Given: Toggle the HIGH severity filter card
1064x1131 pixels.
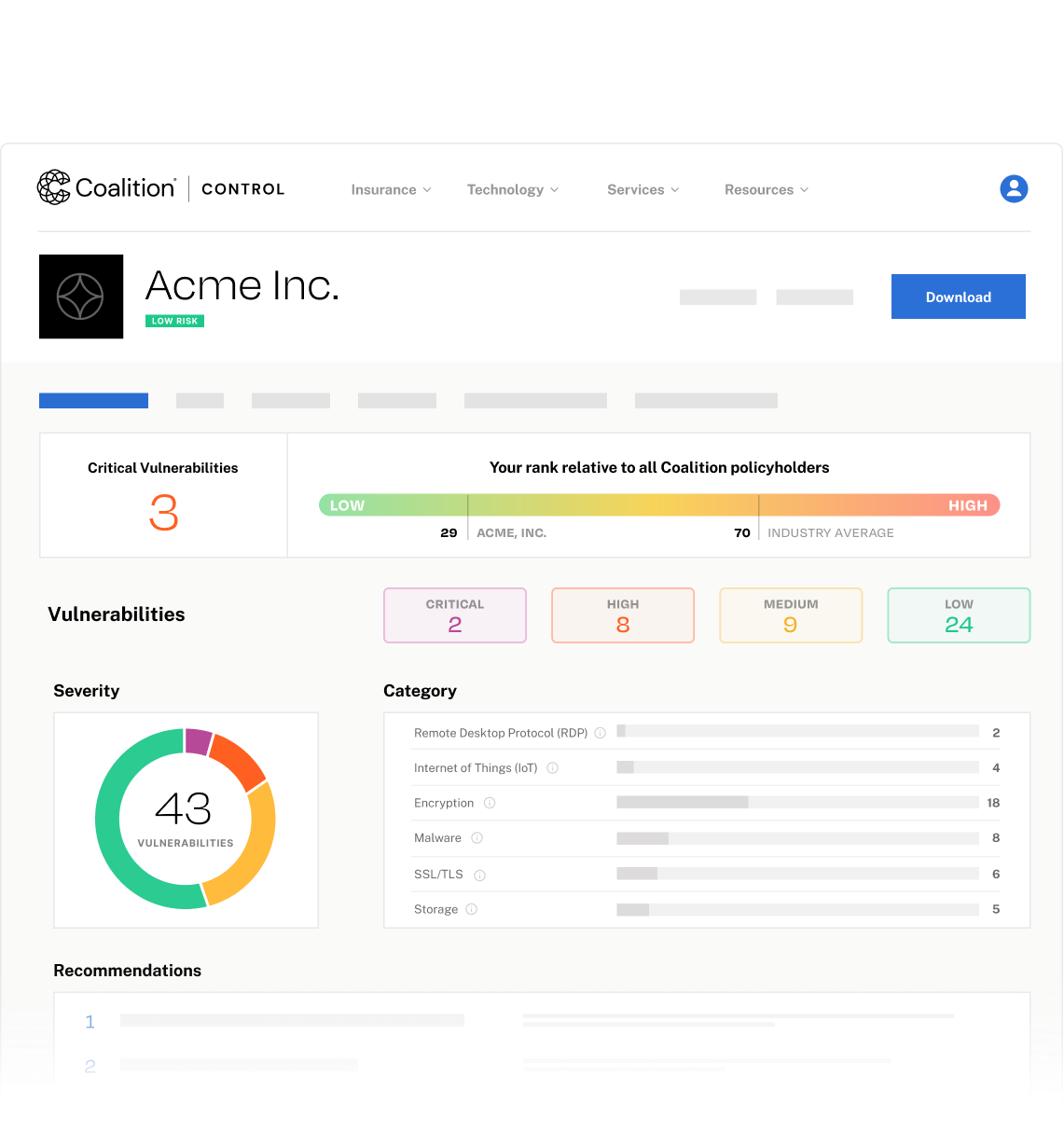Looking at the screenshot, I should click(x=623, y=615).
